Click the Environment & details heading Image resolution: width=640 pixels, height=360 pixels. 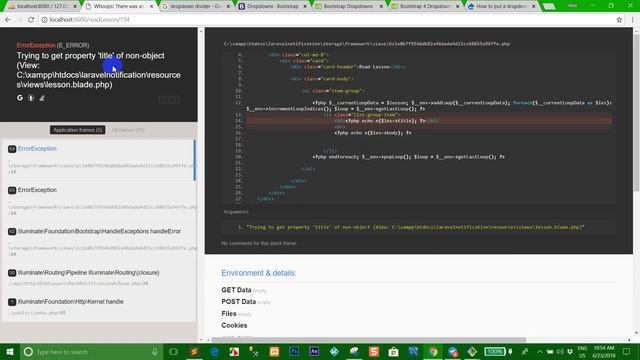coord(259,273)
